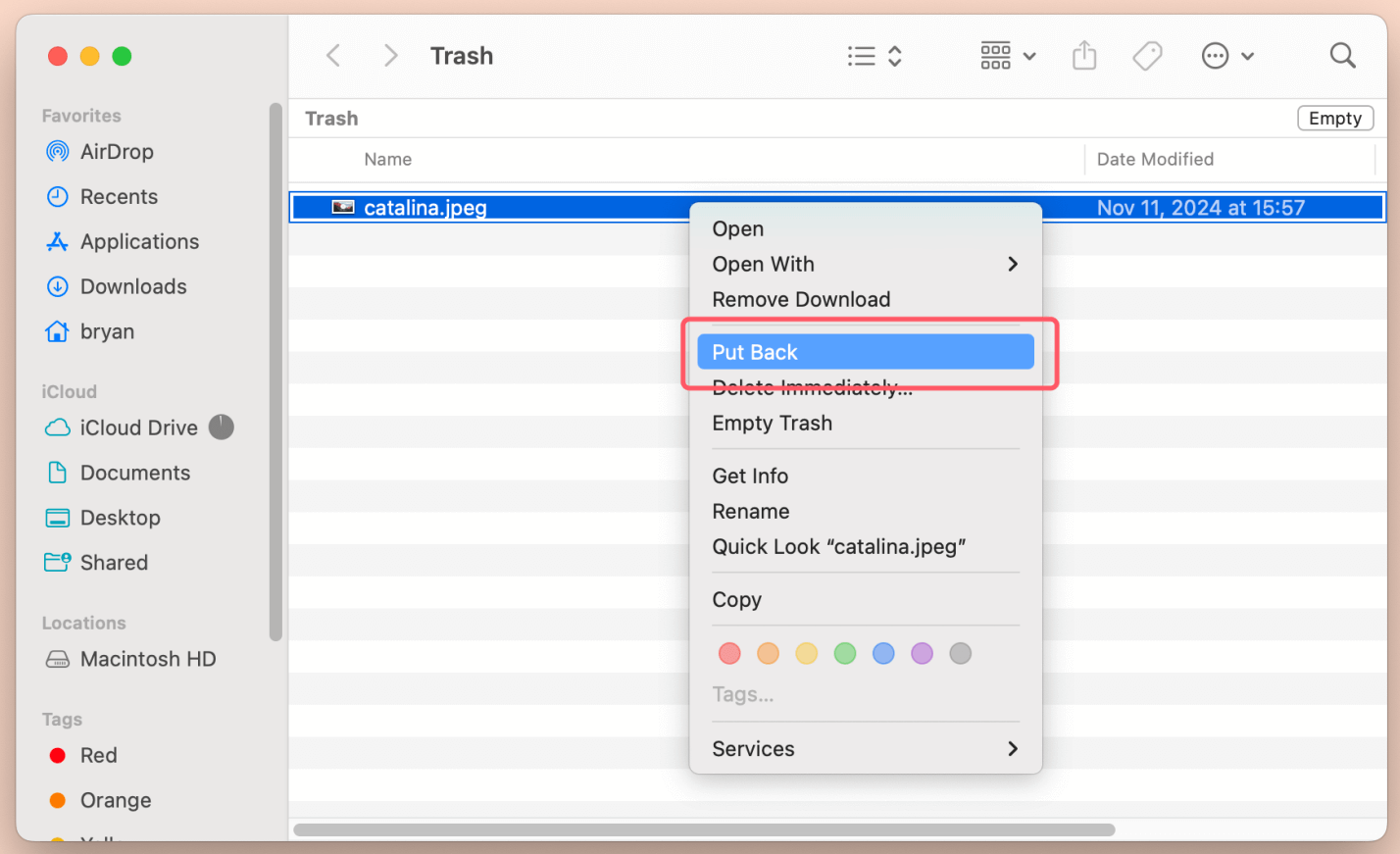This screenshot has width=1400, height=854.
Task: Close the Finder window with red button
Action: [58, 56]
